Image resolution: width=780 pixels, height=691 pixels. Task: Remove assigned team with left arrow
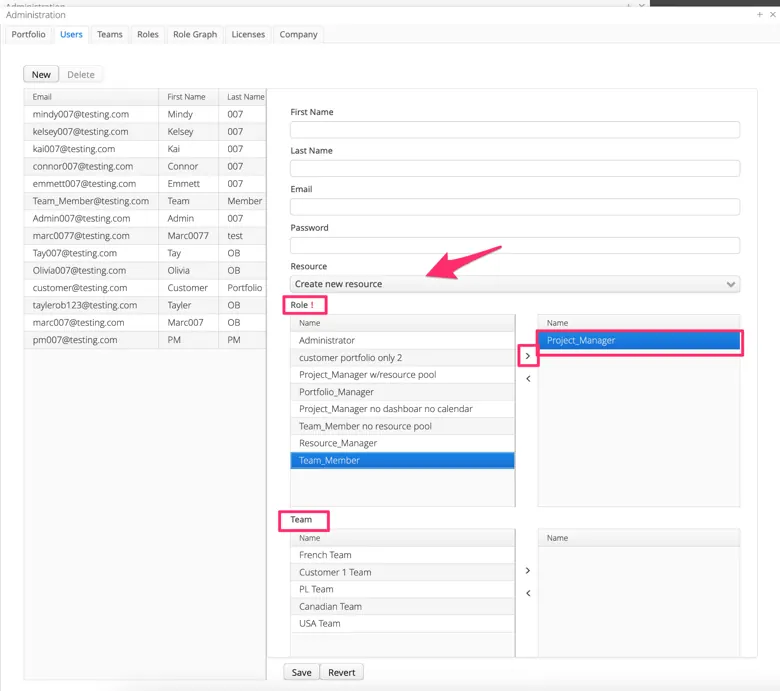528,593
